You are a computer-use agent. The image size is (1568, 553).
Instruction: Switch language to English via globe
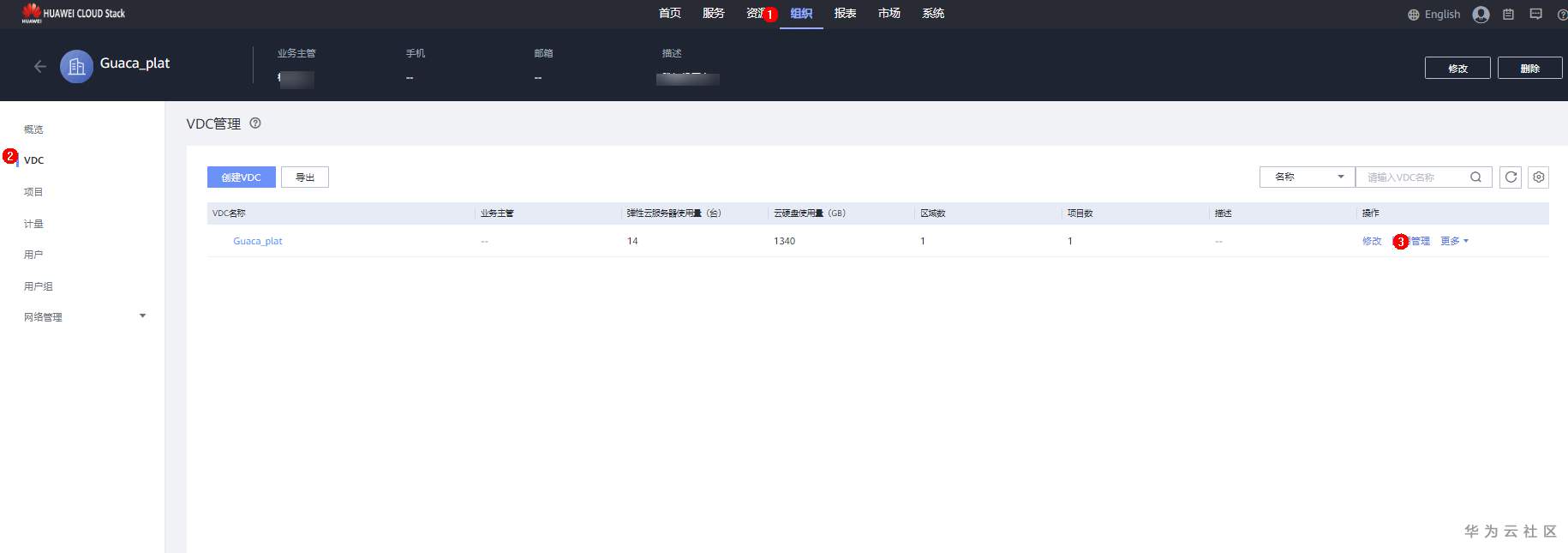1433,14
